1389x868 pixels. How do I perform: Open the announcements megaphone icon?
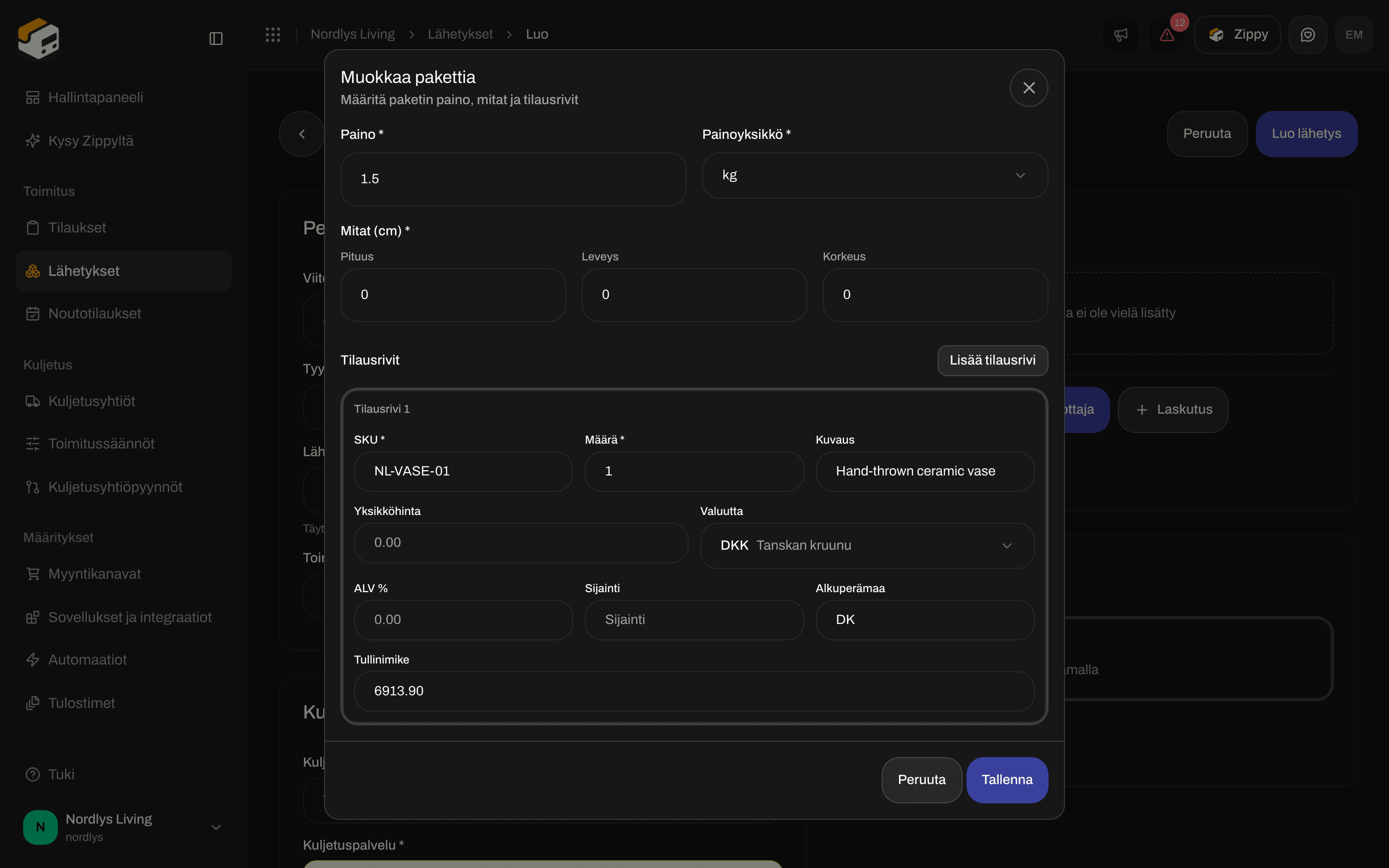1120,35
